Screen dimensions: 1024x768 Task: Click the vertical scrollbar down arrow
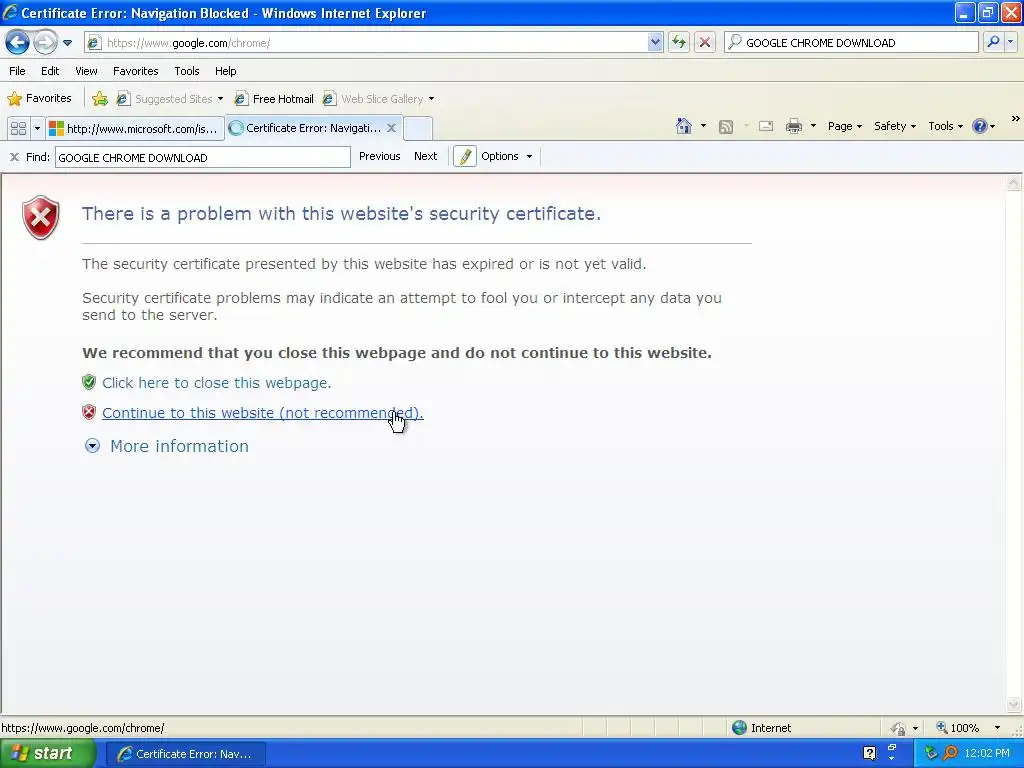click(x=1014, y=704)
